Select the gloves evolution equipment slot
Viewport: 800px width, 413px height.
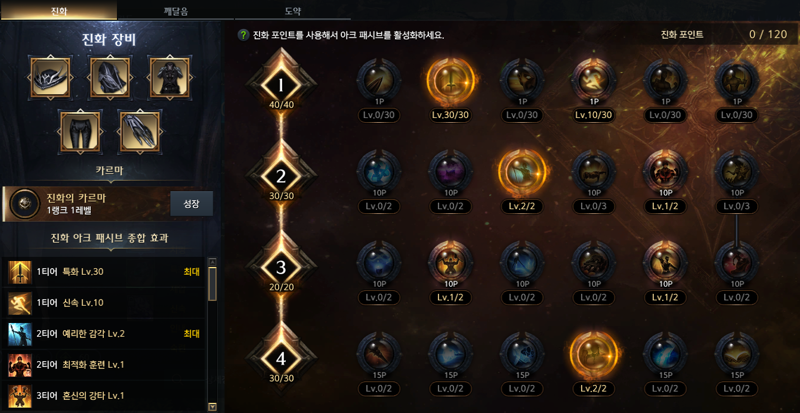point(139,132)
